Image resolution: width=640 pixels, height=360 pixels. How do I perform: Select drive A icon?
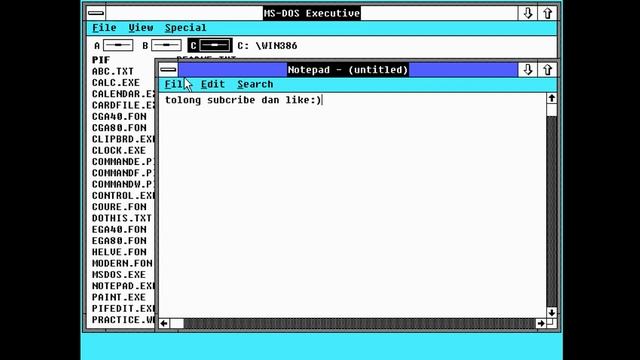(113, 45)
